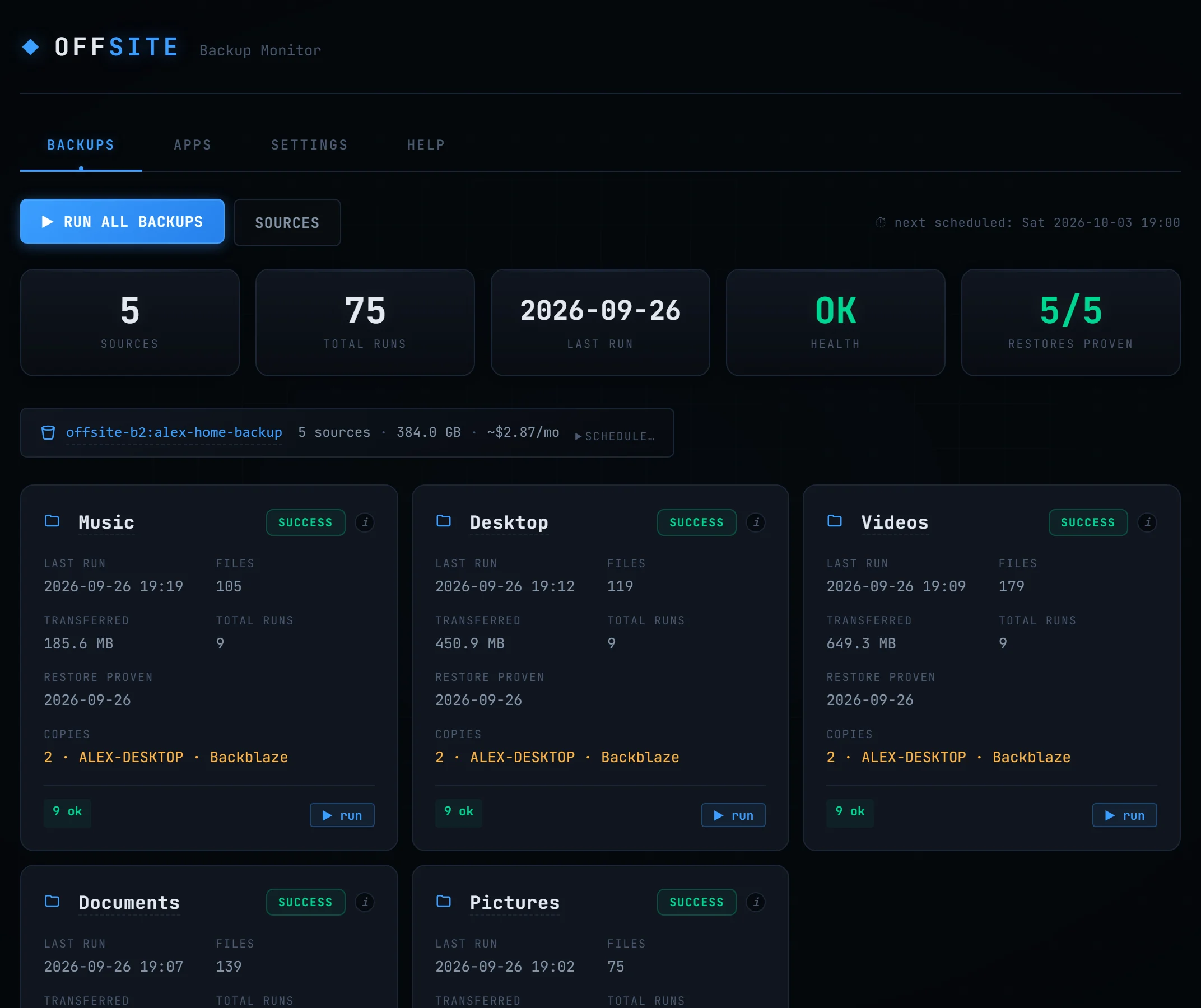
Task: Open the APPS tab
Action: tap(193, 145)
